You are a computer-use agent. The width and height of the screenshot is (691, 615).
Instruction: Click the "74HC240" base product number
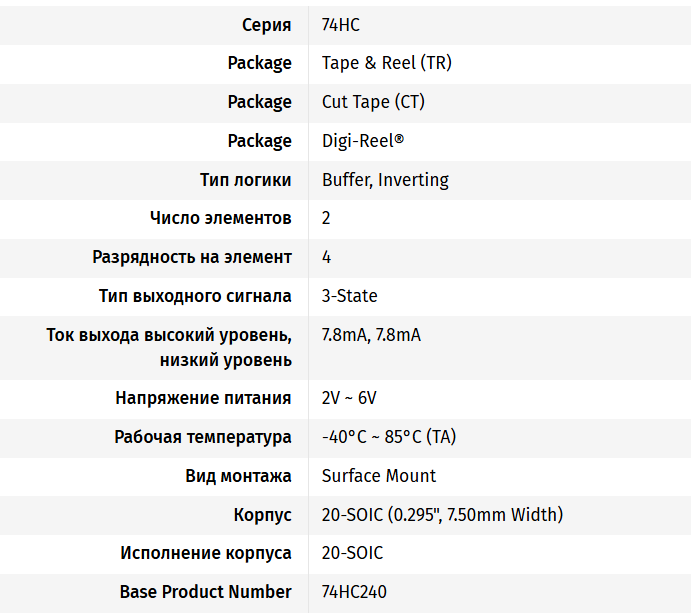tap(354, 592)
